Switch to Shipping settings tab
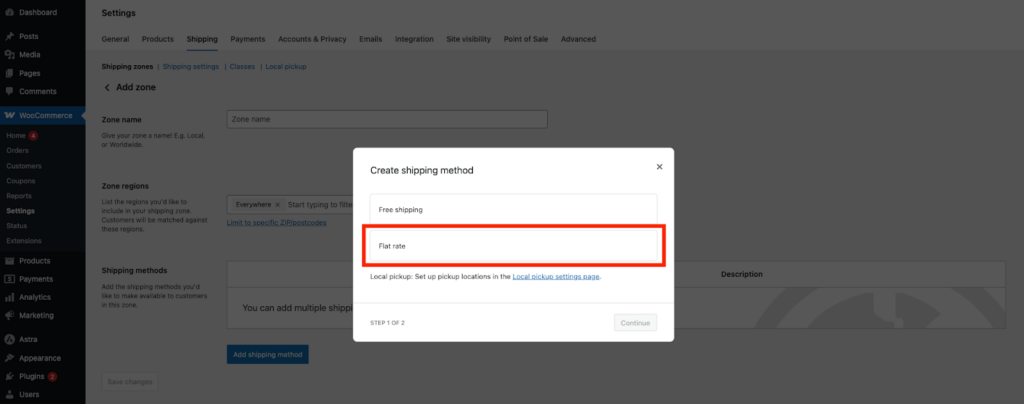Image resolution: width=1024 pixels, height=404 pixels. point(202,39)
